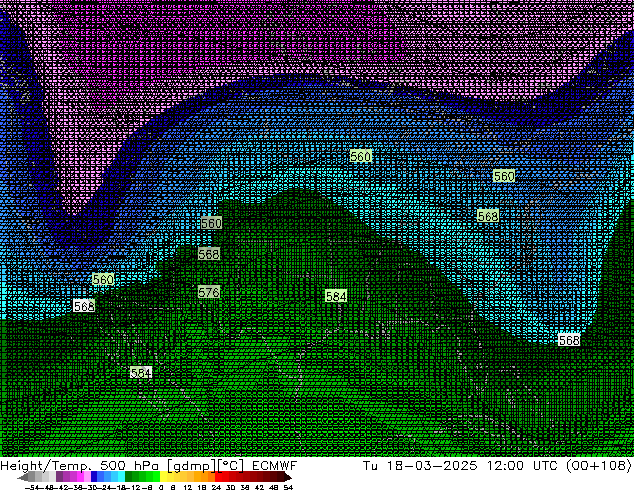Viewport: 634px width, 490px height.
Task: Click the bright red swatch in the temperature legend
Action: click(218, 476)
